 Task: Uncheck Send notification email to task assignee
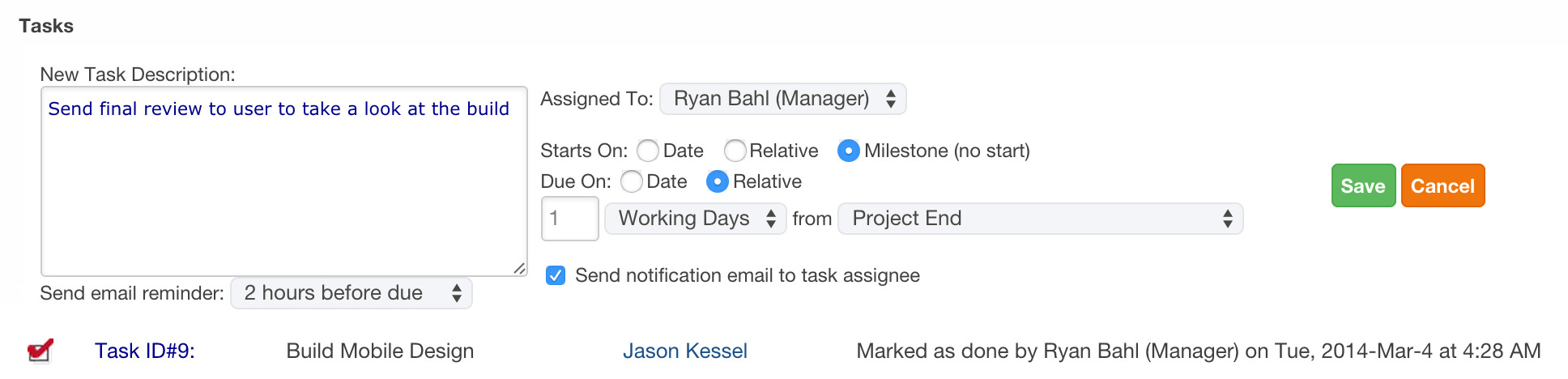(x=556, y=275)
